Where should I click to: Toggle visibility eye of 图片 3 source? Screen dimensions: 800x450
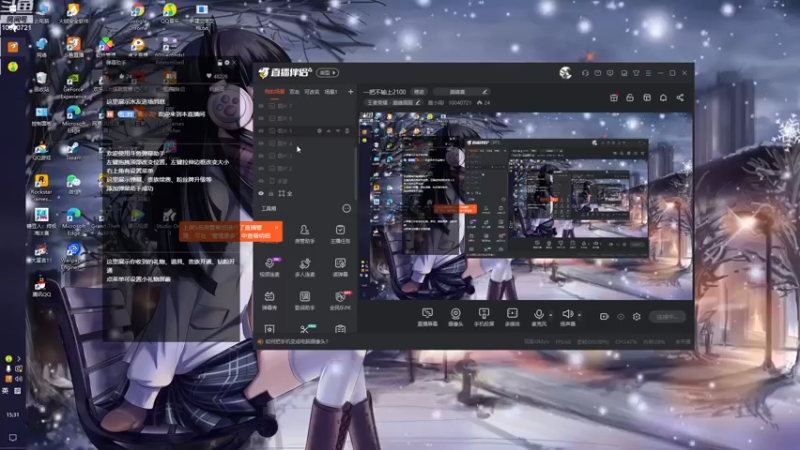tap(261, 156)
